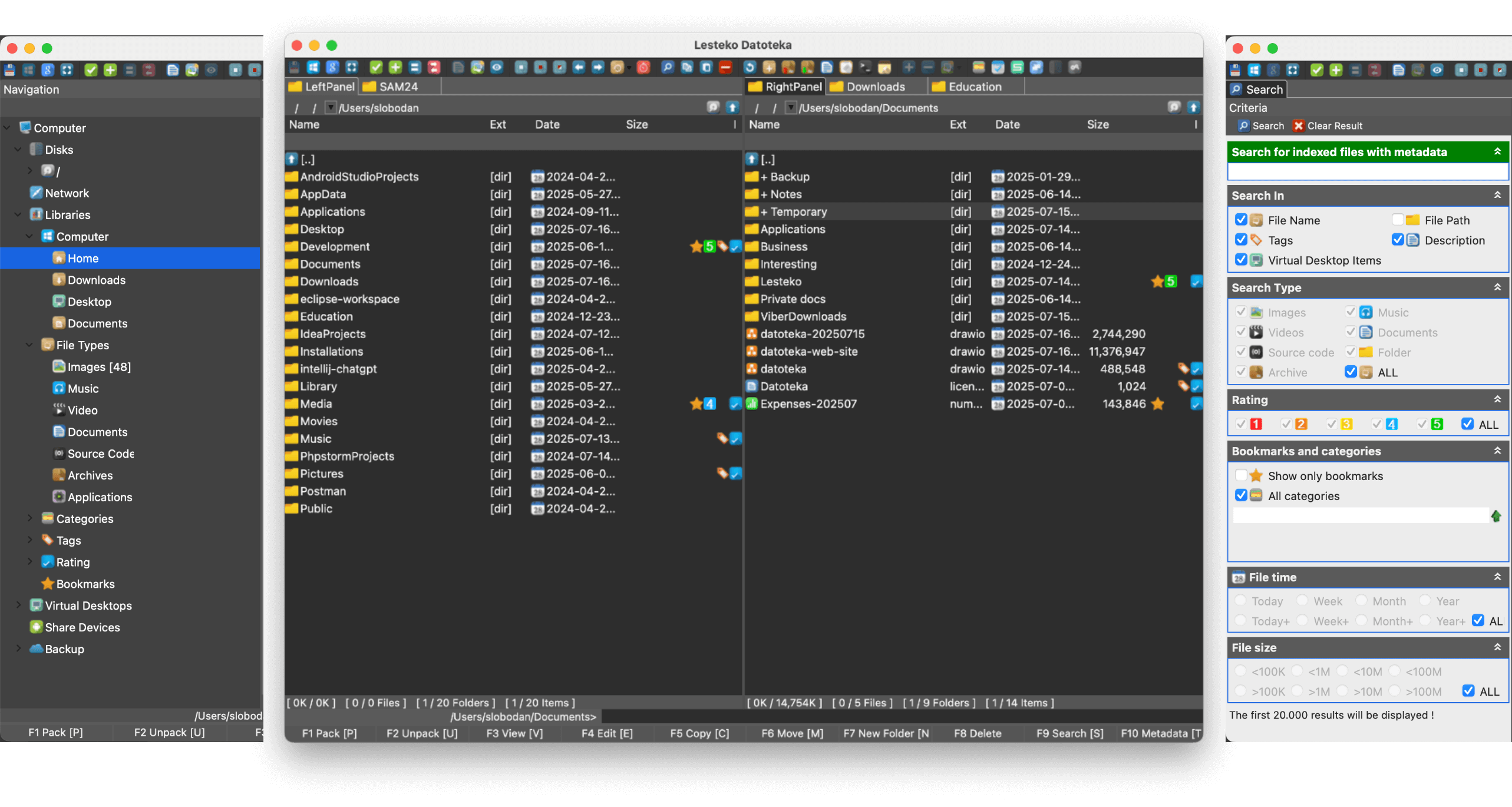Click up-arrow icon beside left panel path
1512x807 pixels.
click(x=732, y=107)
